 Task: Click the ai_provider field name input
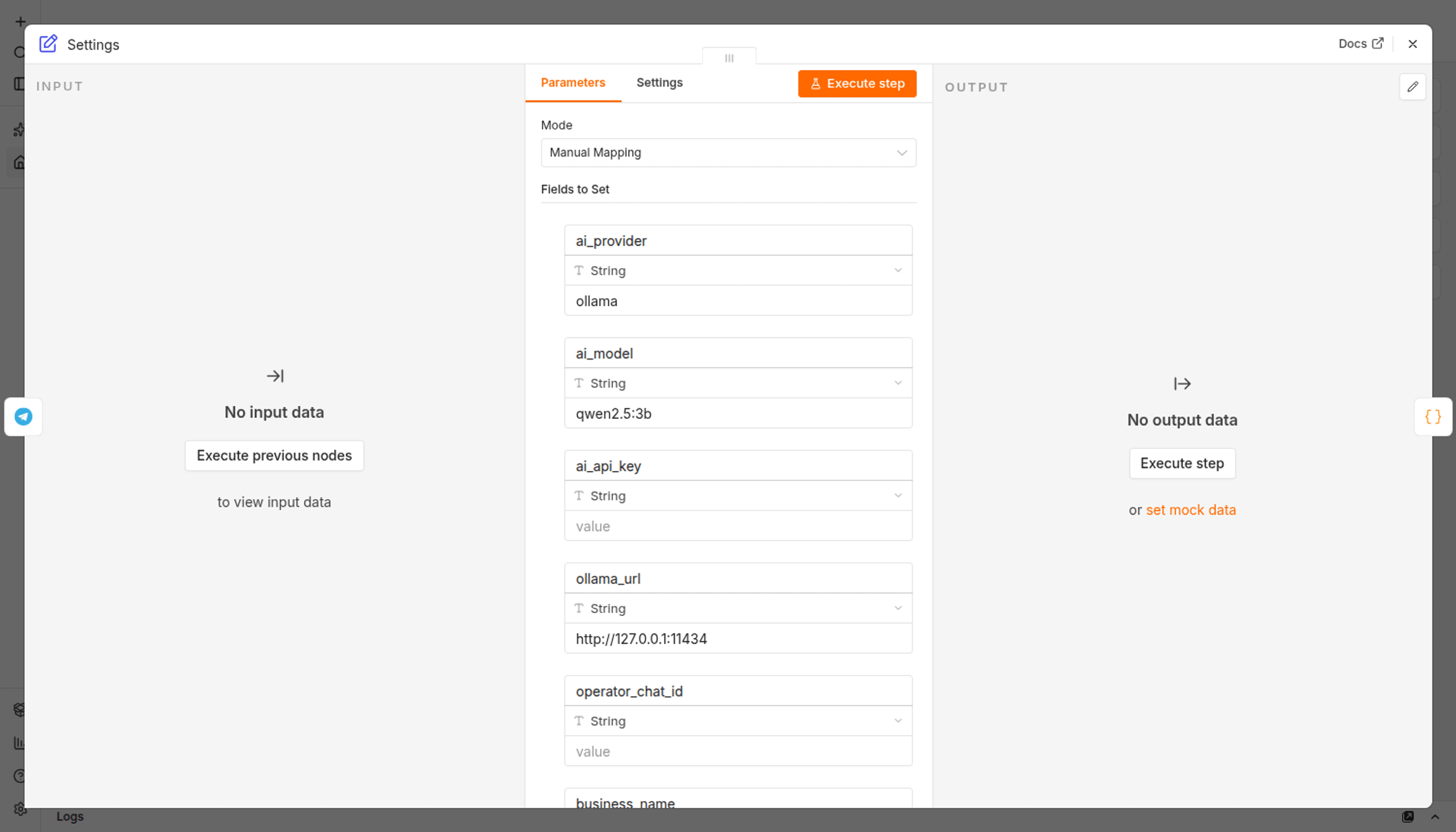click(738, 240)
